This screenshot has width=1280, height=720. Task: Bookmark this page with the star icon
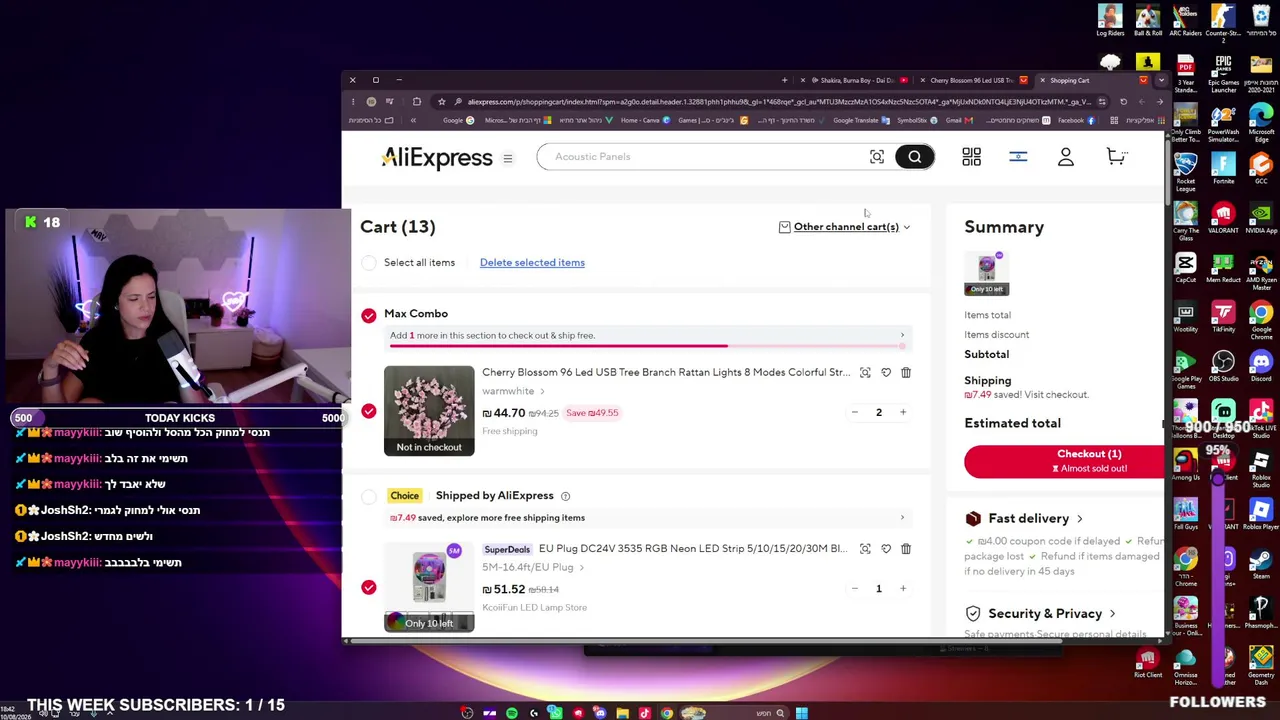pyautogui.click(x=441, y=101)
